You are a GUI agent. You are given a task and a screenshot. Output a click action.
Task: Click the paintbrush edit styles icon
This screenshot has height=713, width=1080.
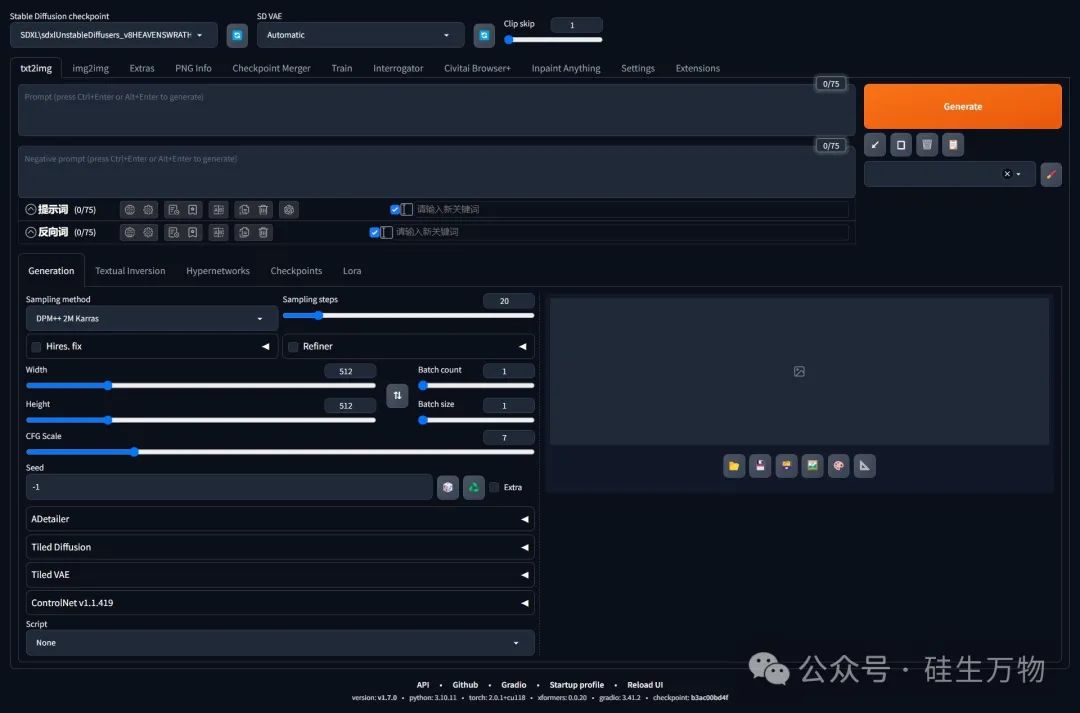1050,174
